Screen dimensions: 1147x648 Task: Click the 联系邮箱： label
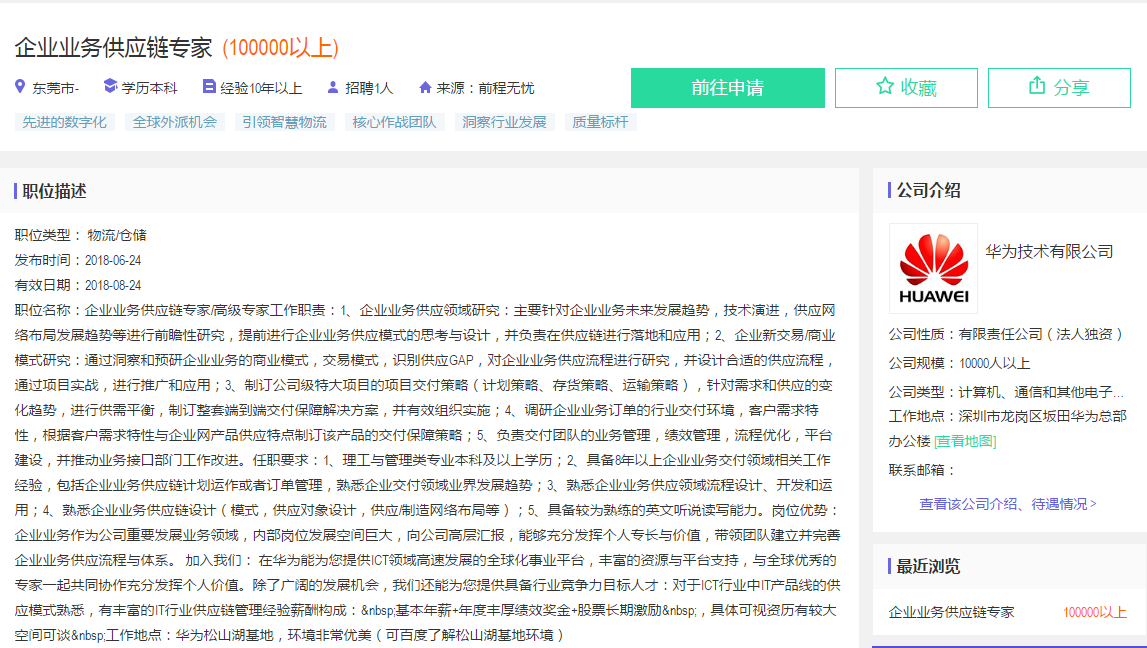pyautogui.click(x=922, y=470)
